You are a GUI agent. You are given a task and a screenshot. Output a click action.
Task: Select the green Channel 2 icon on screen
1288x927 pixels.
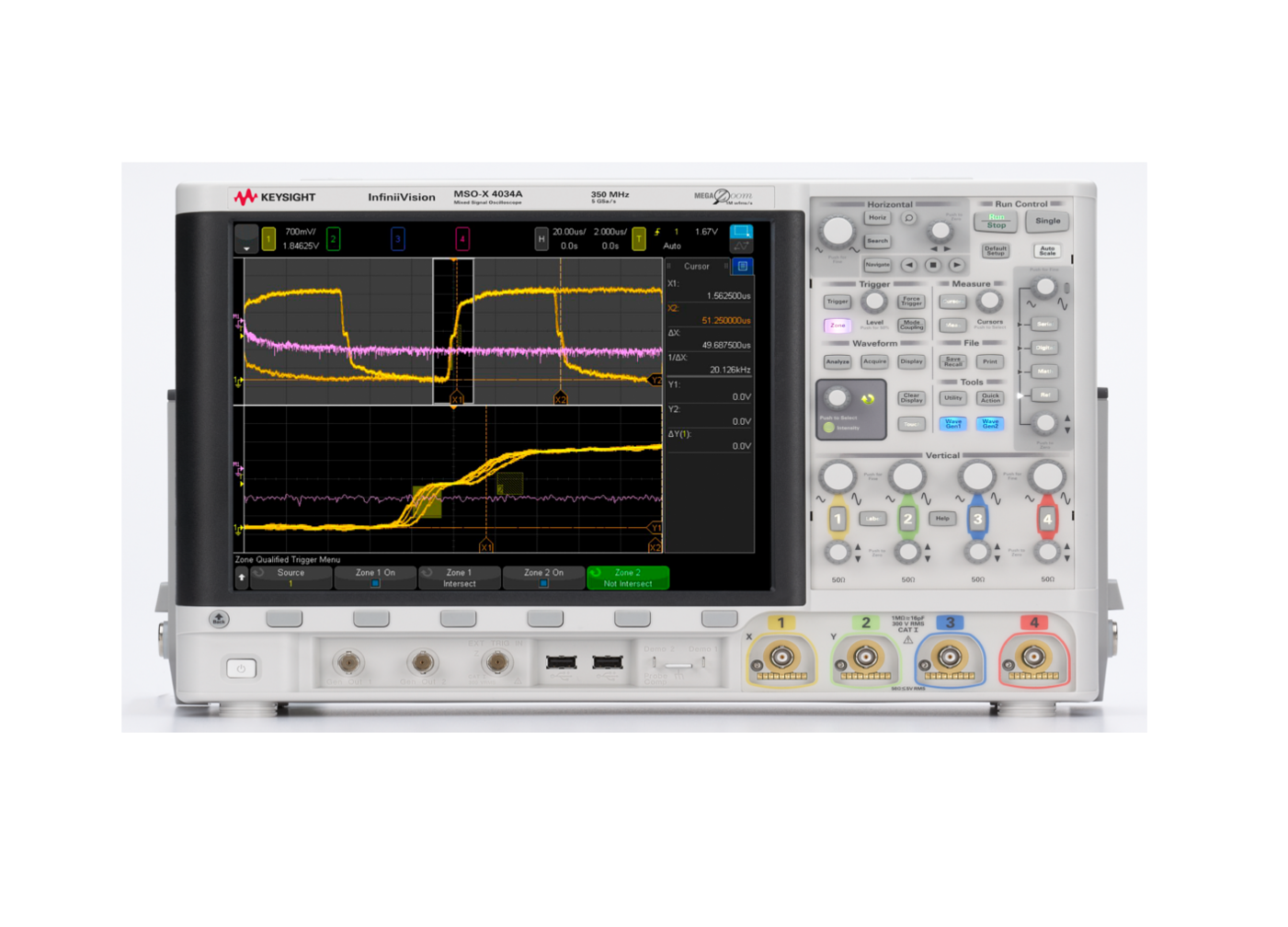pos(332,238)
